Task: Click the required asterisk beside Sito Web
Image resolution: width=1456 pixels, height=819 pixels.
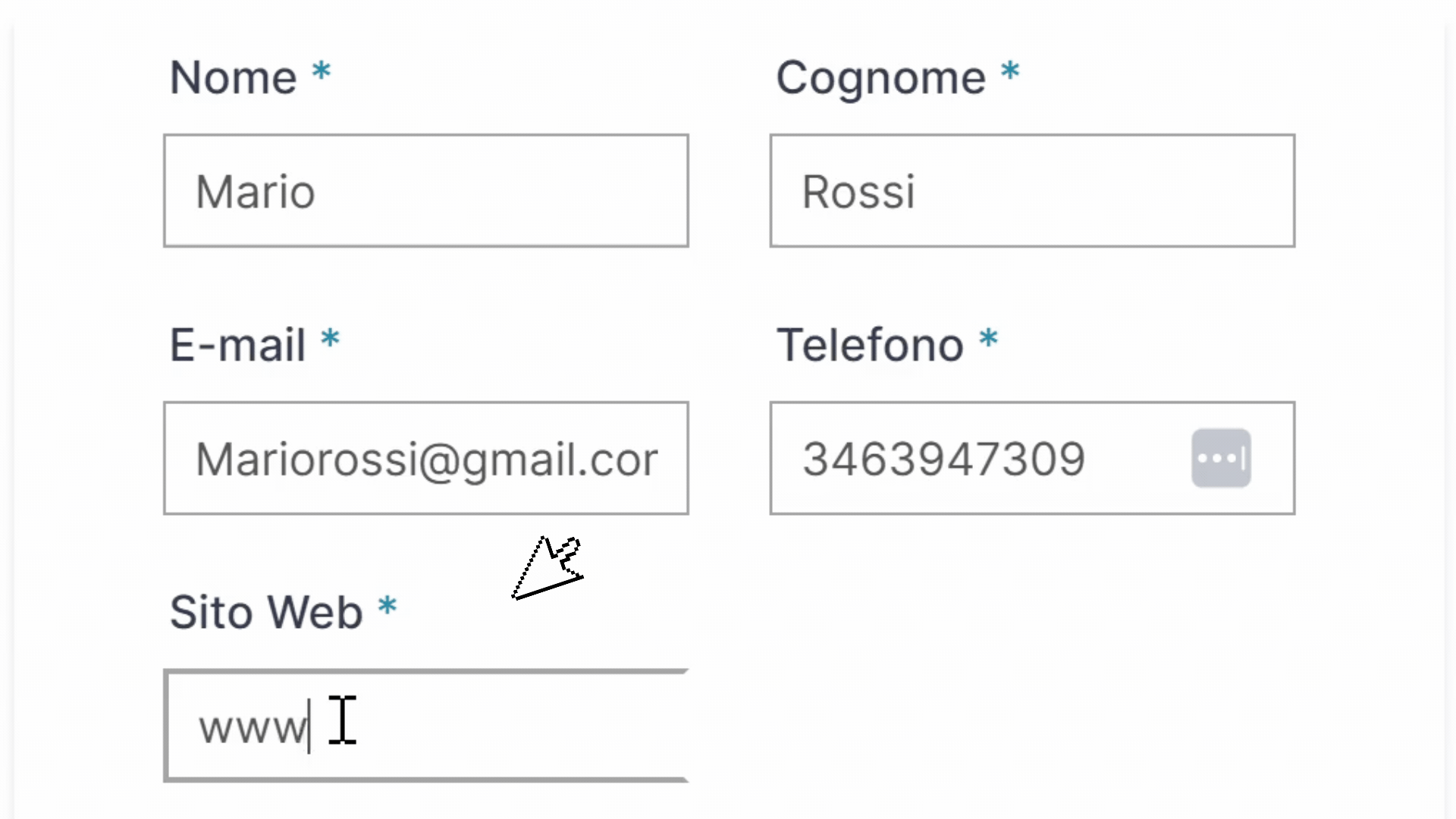Action: pos(388,607)
